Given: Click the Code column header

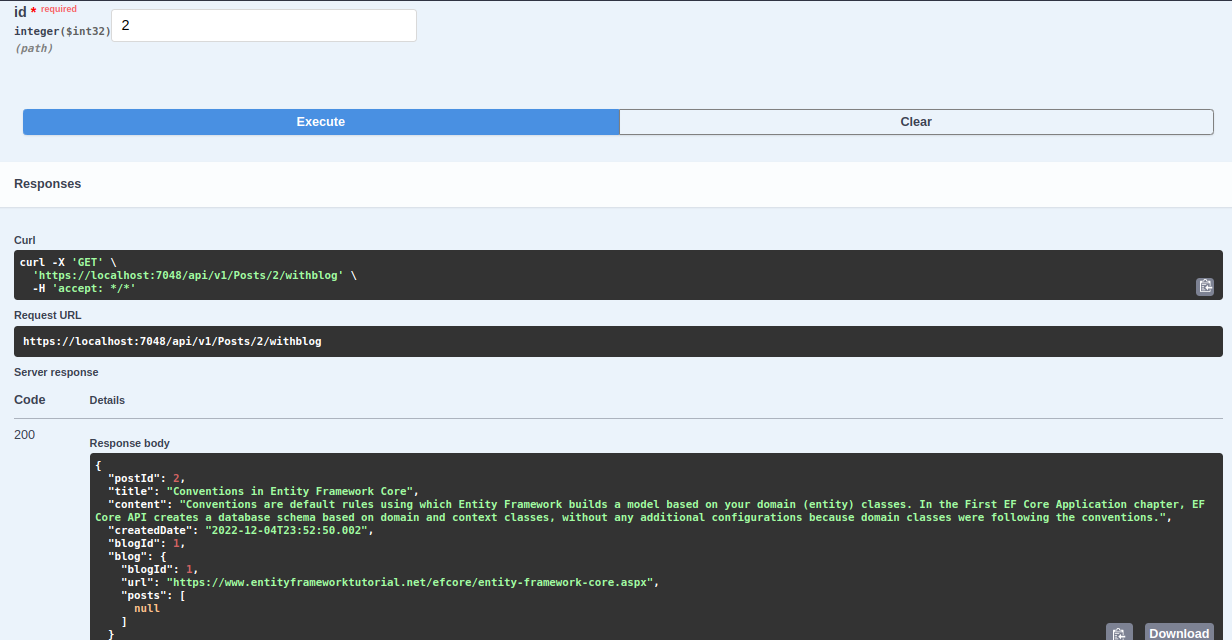Looking at the screenshot, I should coord(29,399).
